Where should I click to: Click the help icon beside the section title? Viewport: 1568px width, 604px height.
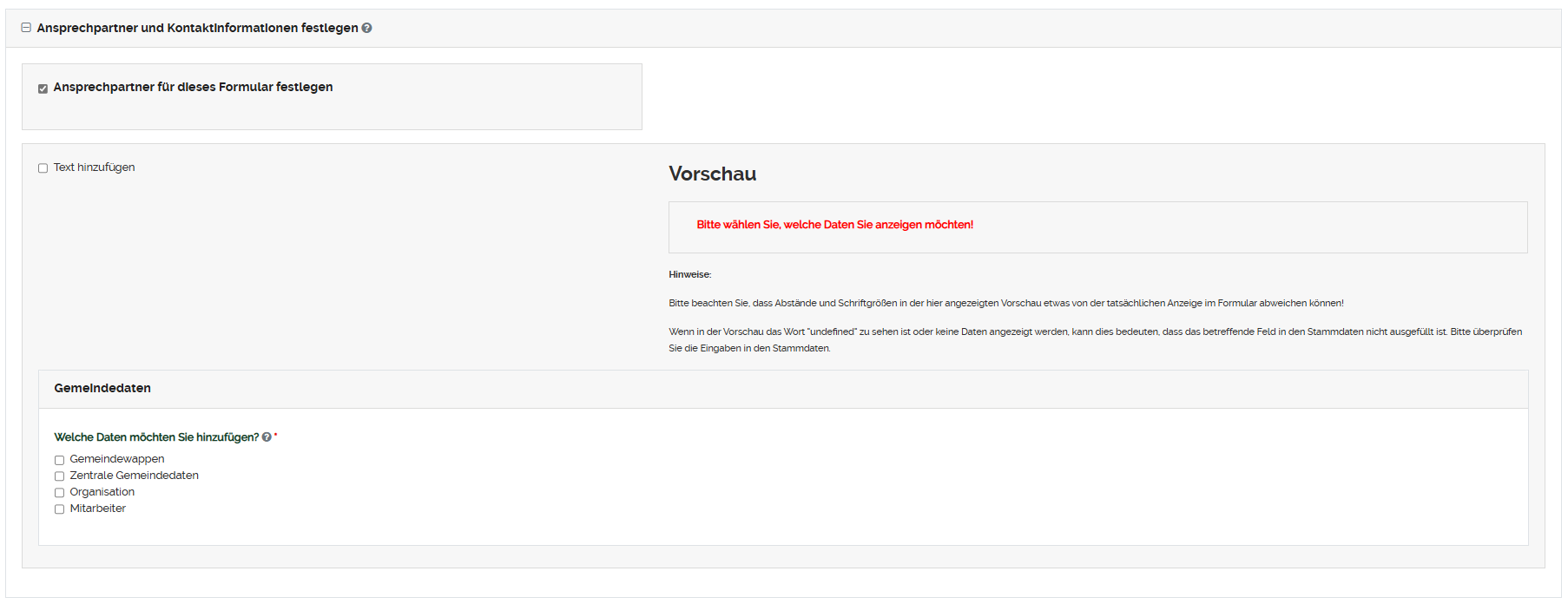click(366, 28)
